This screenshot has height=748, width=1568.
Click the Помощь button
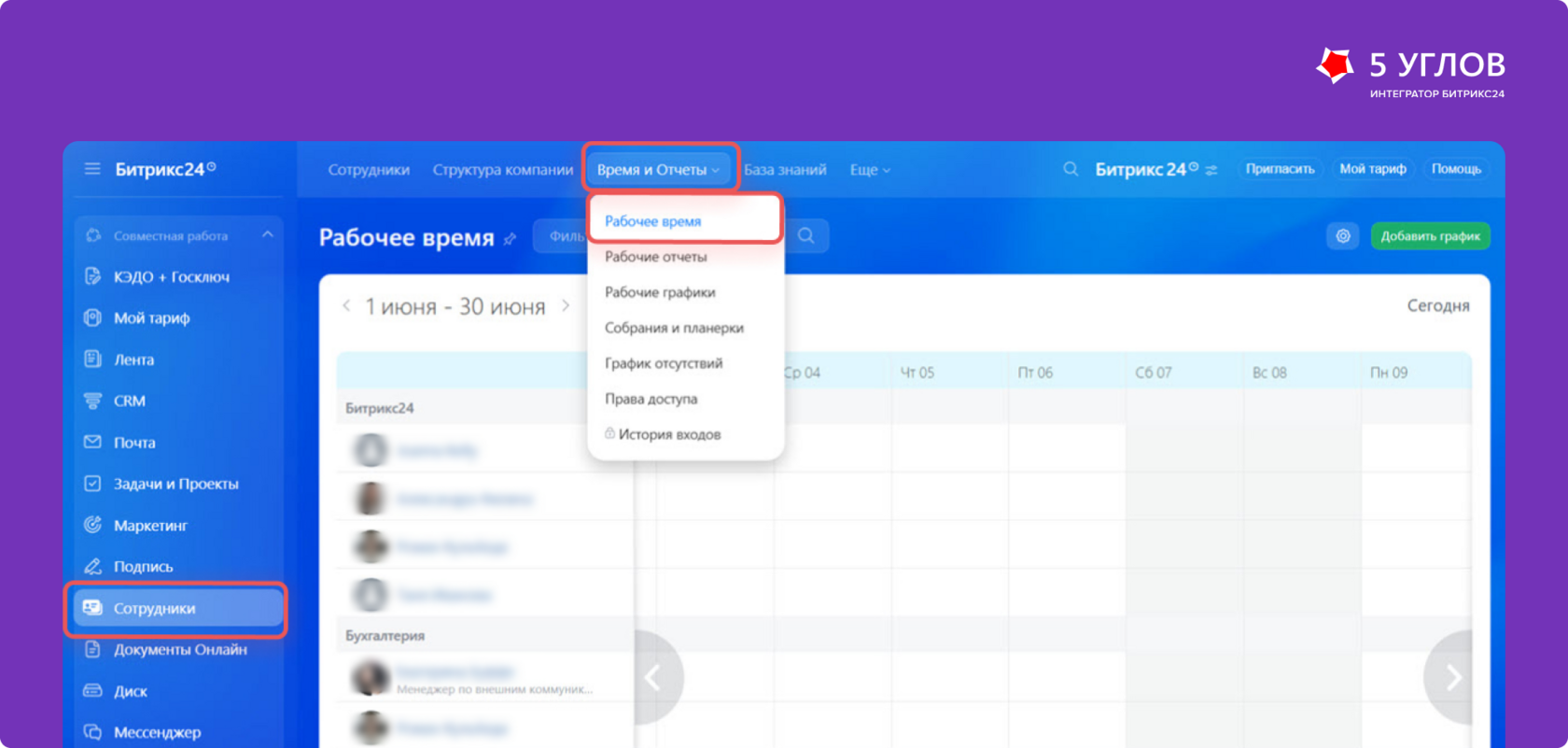tap(1456, 169)
